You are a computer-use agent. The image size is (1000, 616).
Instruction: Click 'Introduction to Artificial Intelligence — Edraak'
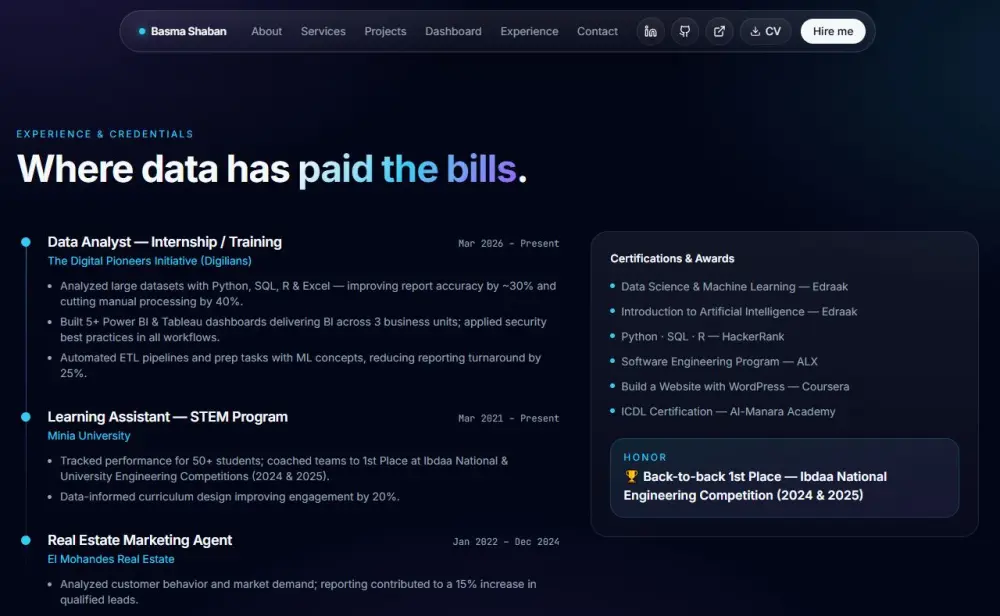(739, 311)
